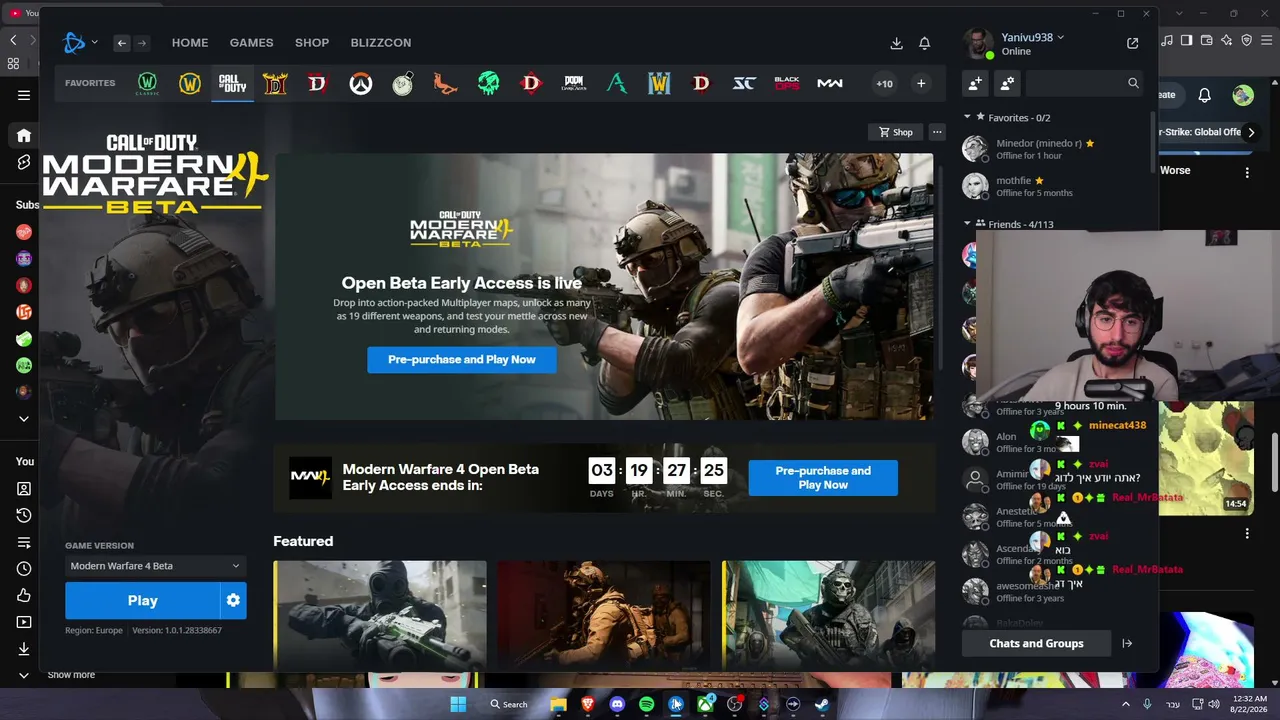Go to YouTube Home in the browser sidebar
This screenshot has width=1280, height=720.
(24, 136)
